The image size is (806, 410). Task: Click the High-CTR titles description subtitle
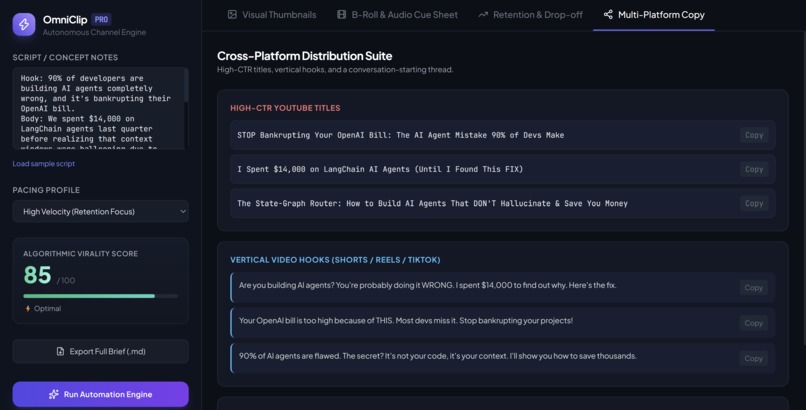[335, 69]
